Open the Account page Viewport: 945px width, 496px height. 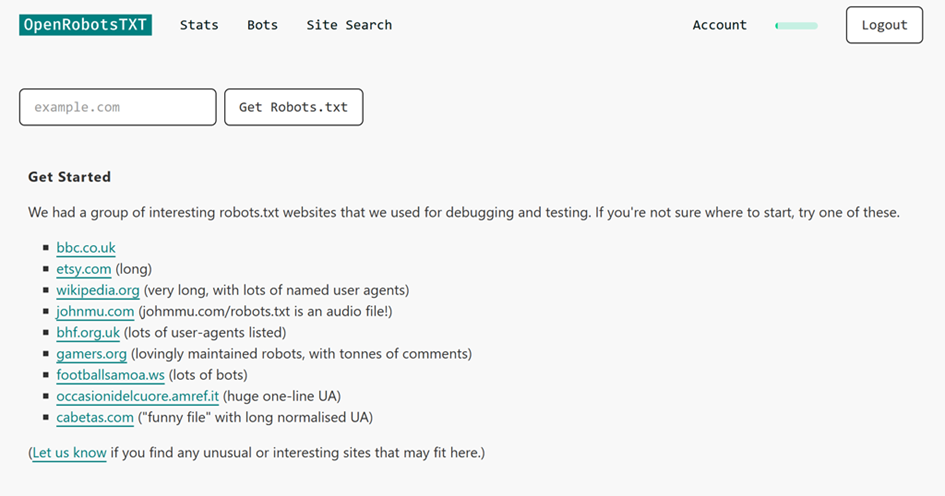pyautogui.click(x=719, y=25)
